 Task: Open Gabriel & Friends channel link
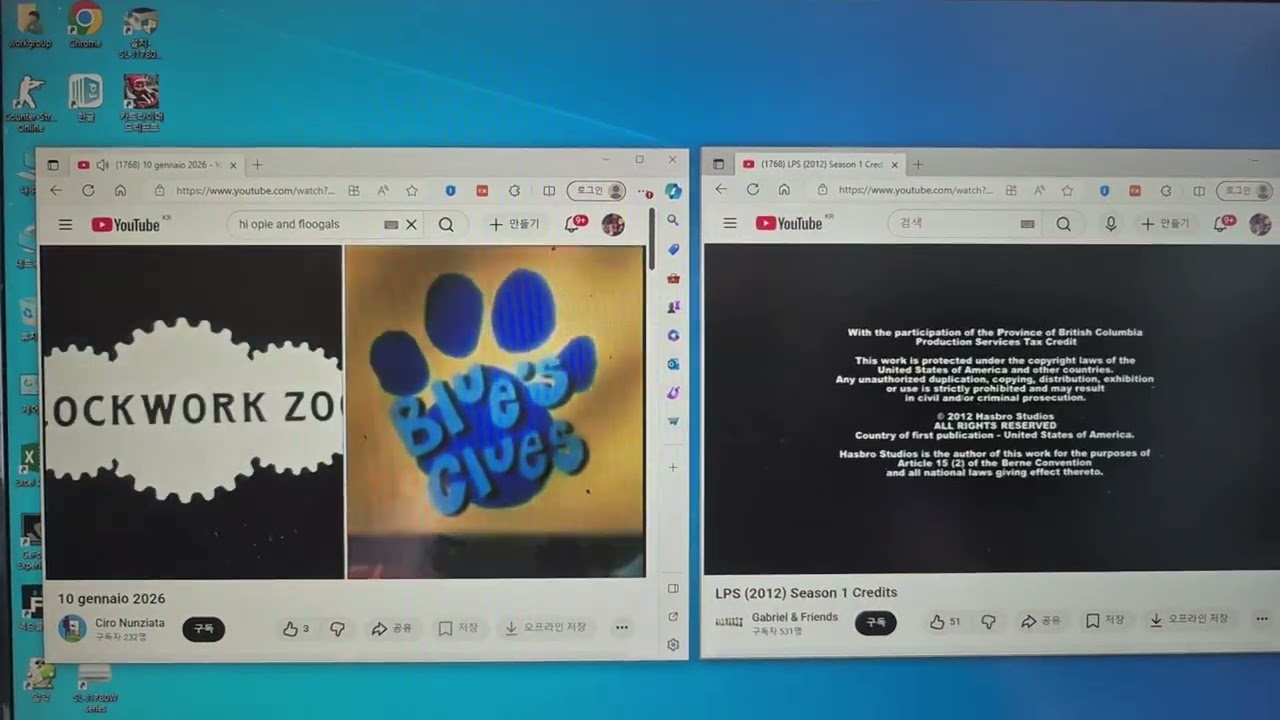[x=795, y=617]
